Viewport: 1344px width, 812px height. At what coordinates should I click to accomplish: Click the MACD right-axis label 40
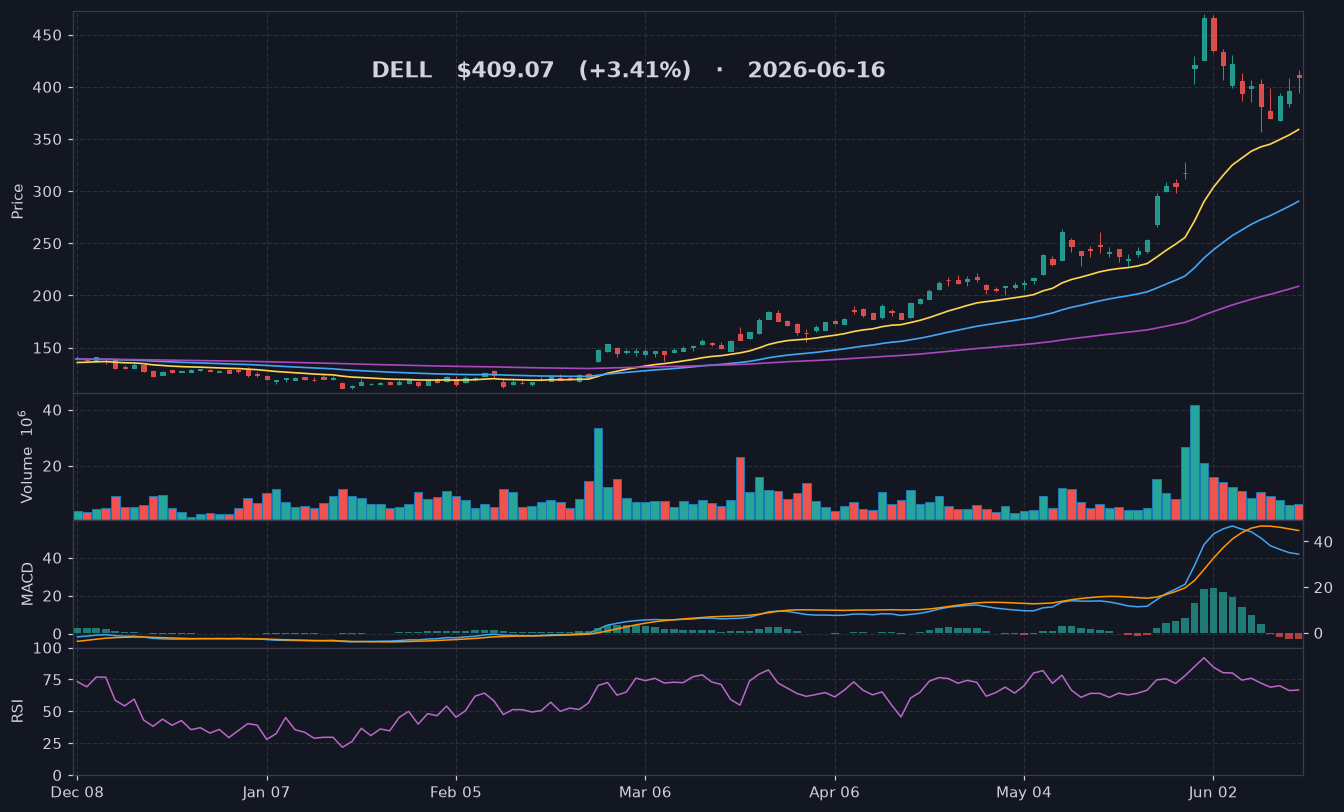(1321, 542)
